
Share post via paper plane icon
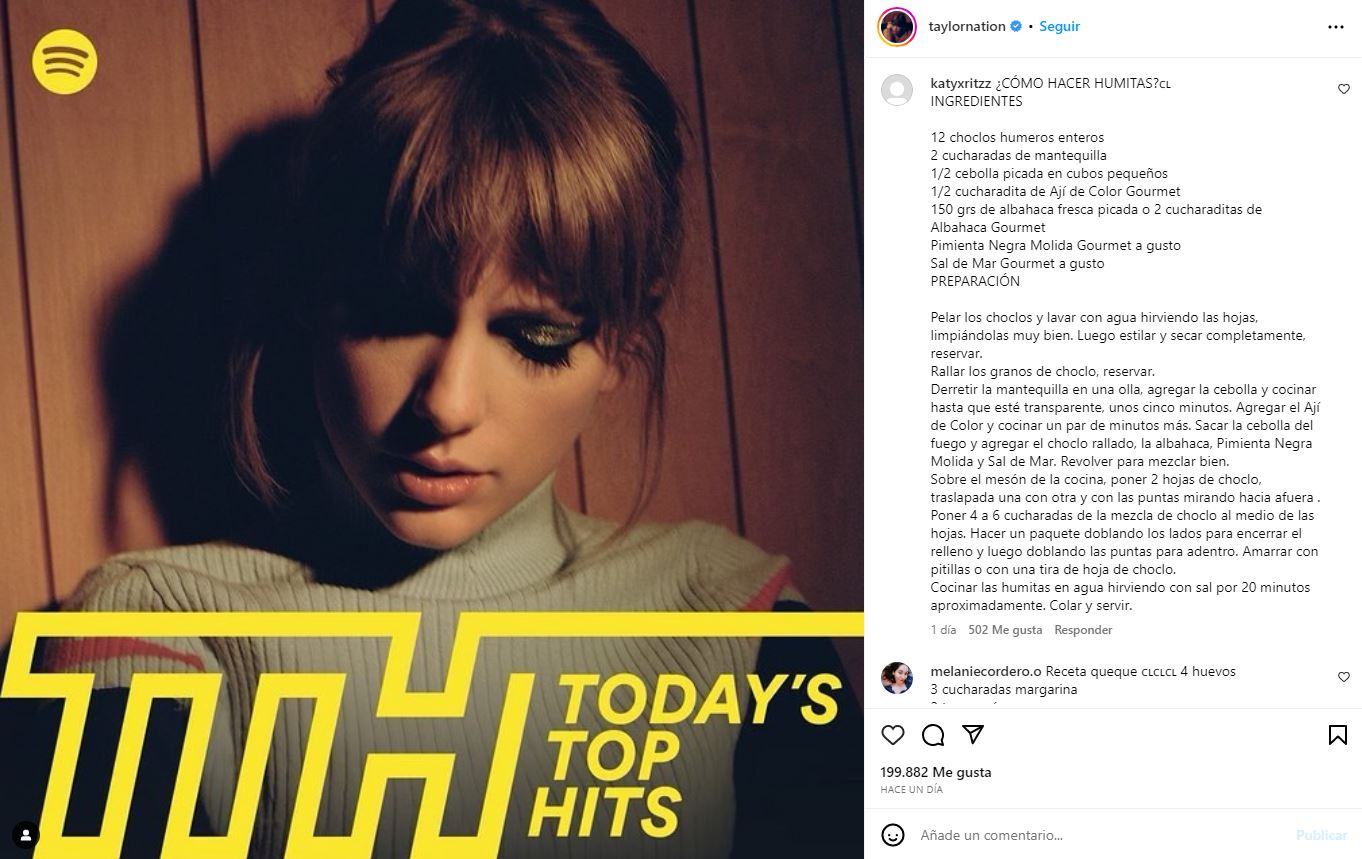973,735
